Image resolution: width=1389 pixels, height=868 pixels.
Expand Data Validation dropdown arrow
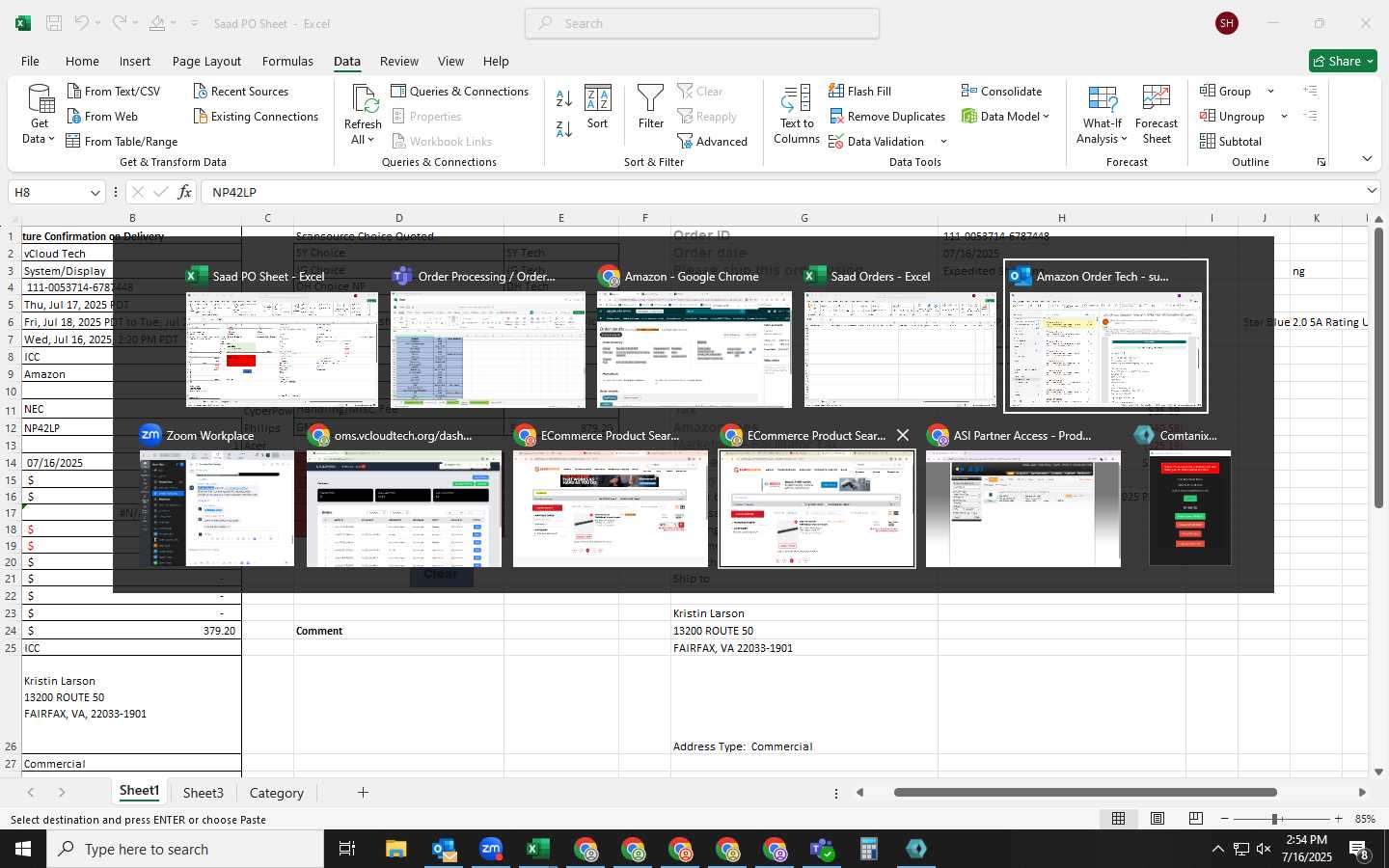point(943,142)
